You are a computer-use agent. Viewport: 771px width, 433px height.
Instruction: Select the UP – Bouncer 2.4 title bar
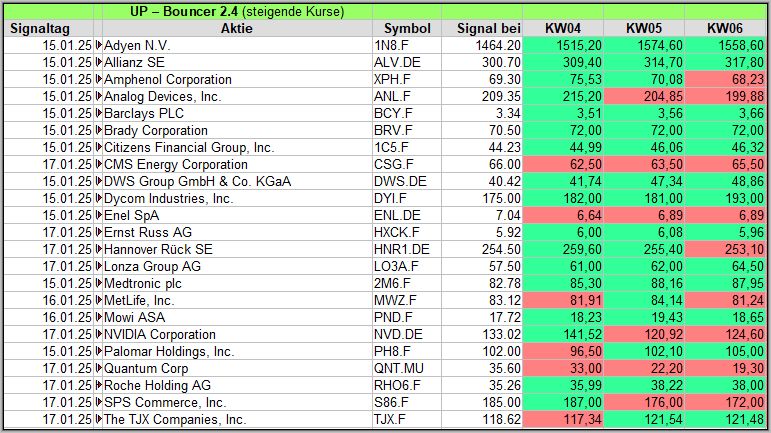236,12
